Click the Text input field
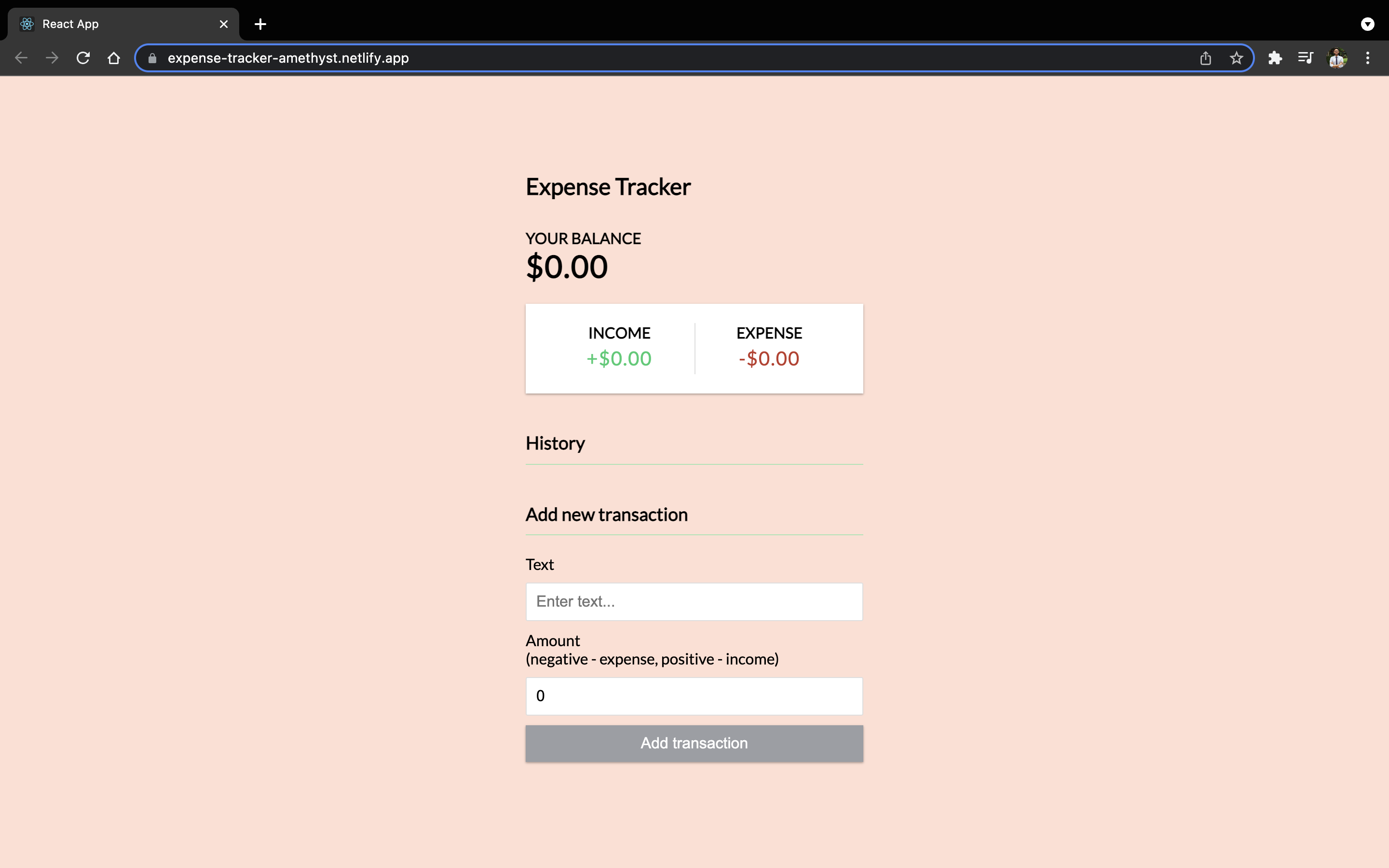Screen dimensions: 1389x868 click(x=694, y=601)
